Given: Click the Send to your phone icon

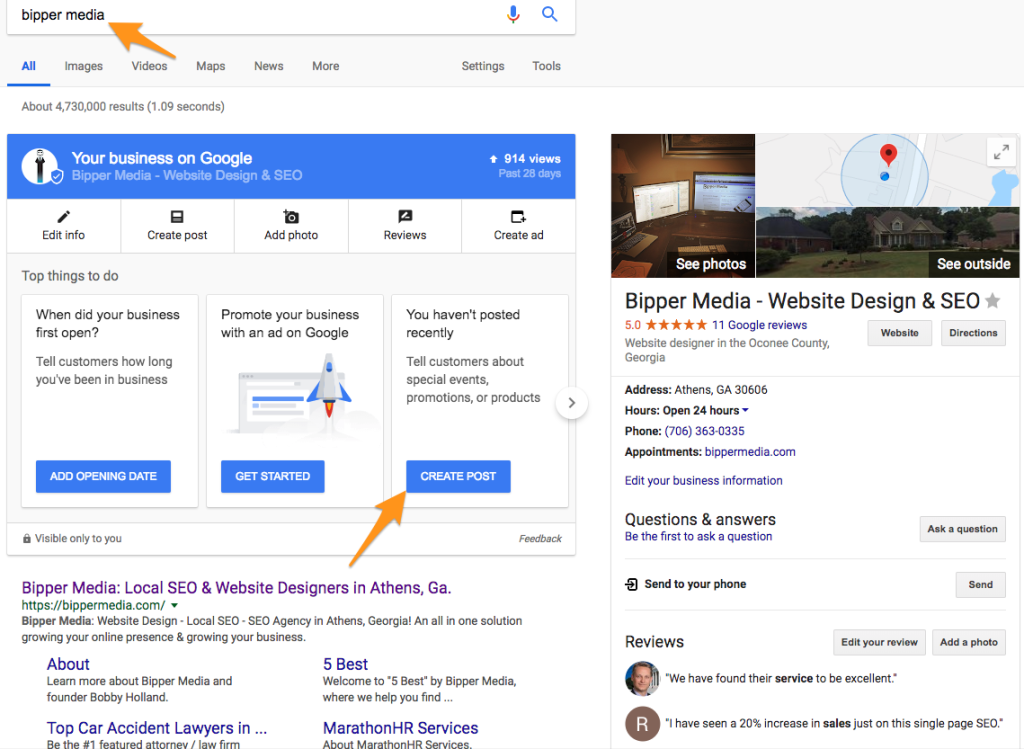Looking at the screenshot, I should [630, 584].
